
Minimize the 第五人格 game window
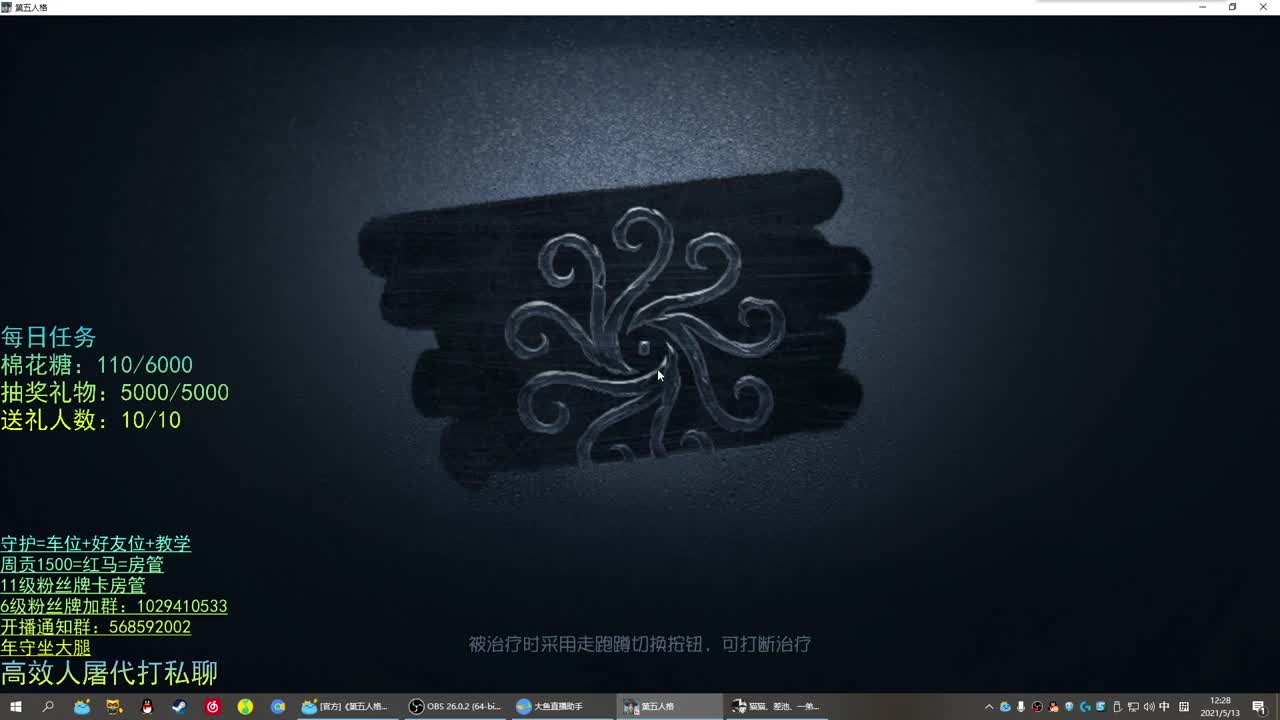pyautogui.click(x=1203, y=7)
